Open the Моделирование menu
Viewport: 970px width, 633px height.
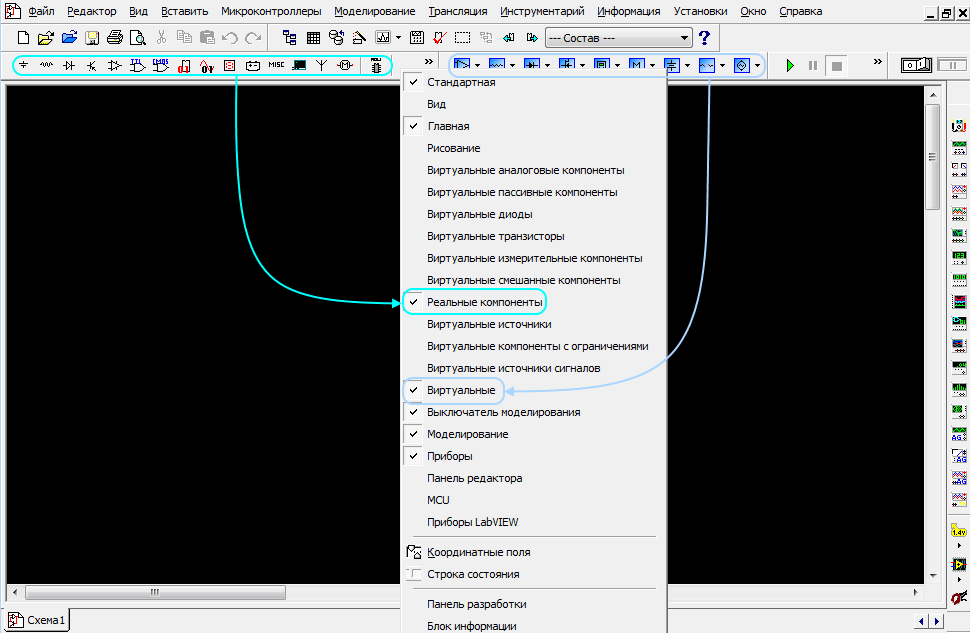(x=374, y=12)
